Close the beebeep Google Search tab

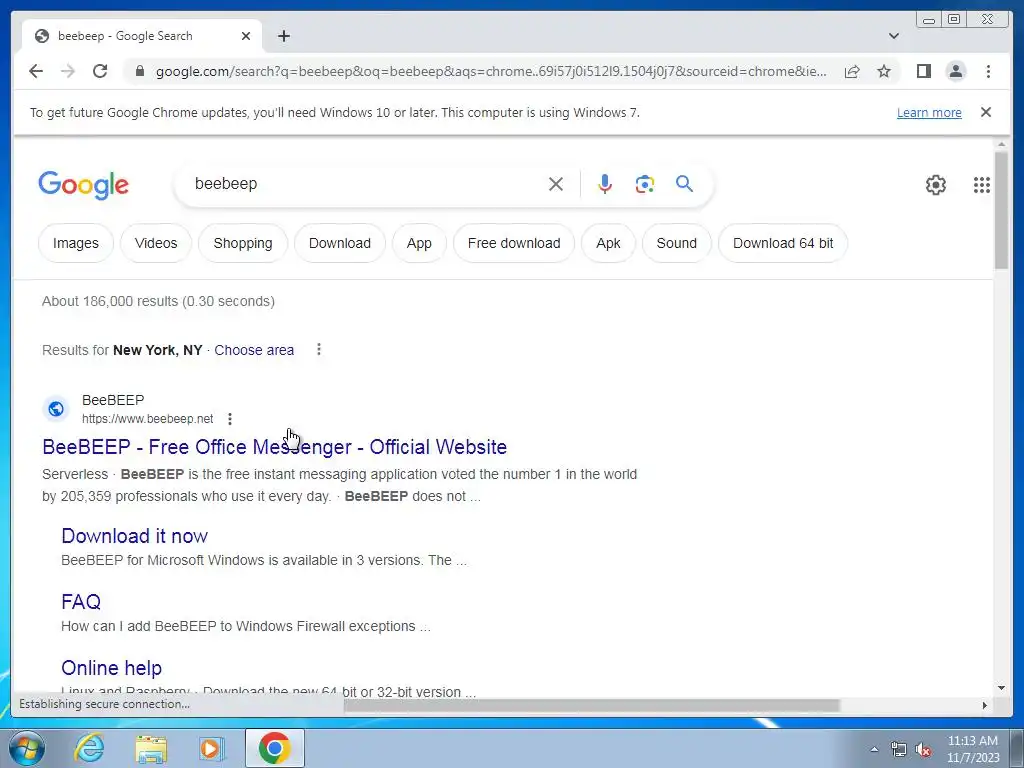tap(246, 36)
